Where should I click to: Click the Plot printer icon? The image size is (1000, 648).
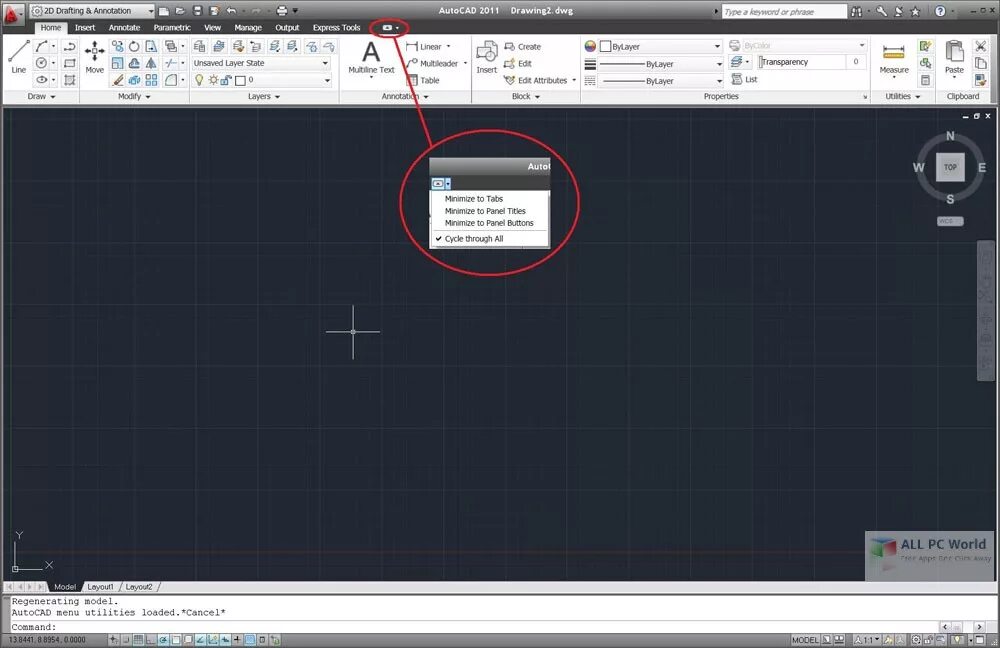(x=282, y=10)
